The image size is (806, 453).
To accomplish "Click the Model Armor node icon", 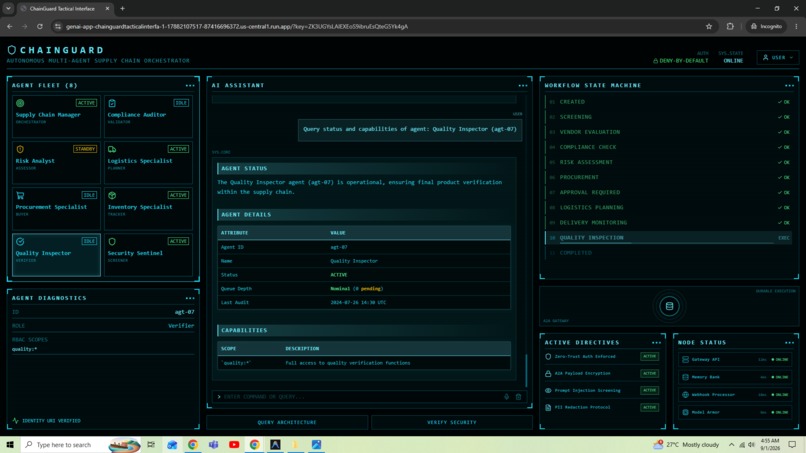I will pos(685,412).
